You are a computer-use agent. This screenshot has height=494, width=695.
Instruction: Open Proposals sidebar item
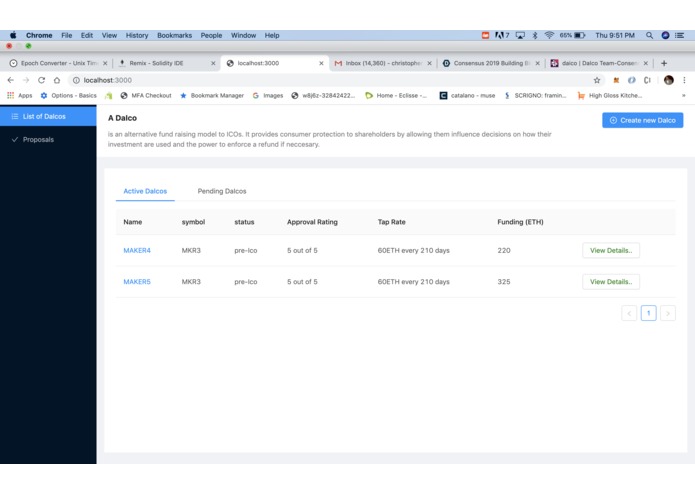pyautogui.click(x=48, y=140)
